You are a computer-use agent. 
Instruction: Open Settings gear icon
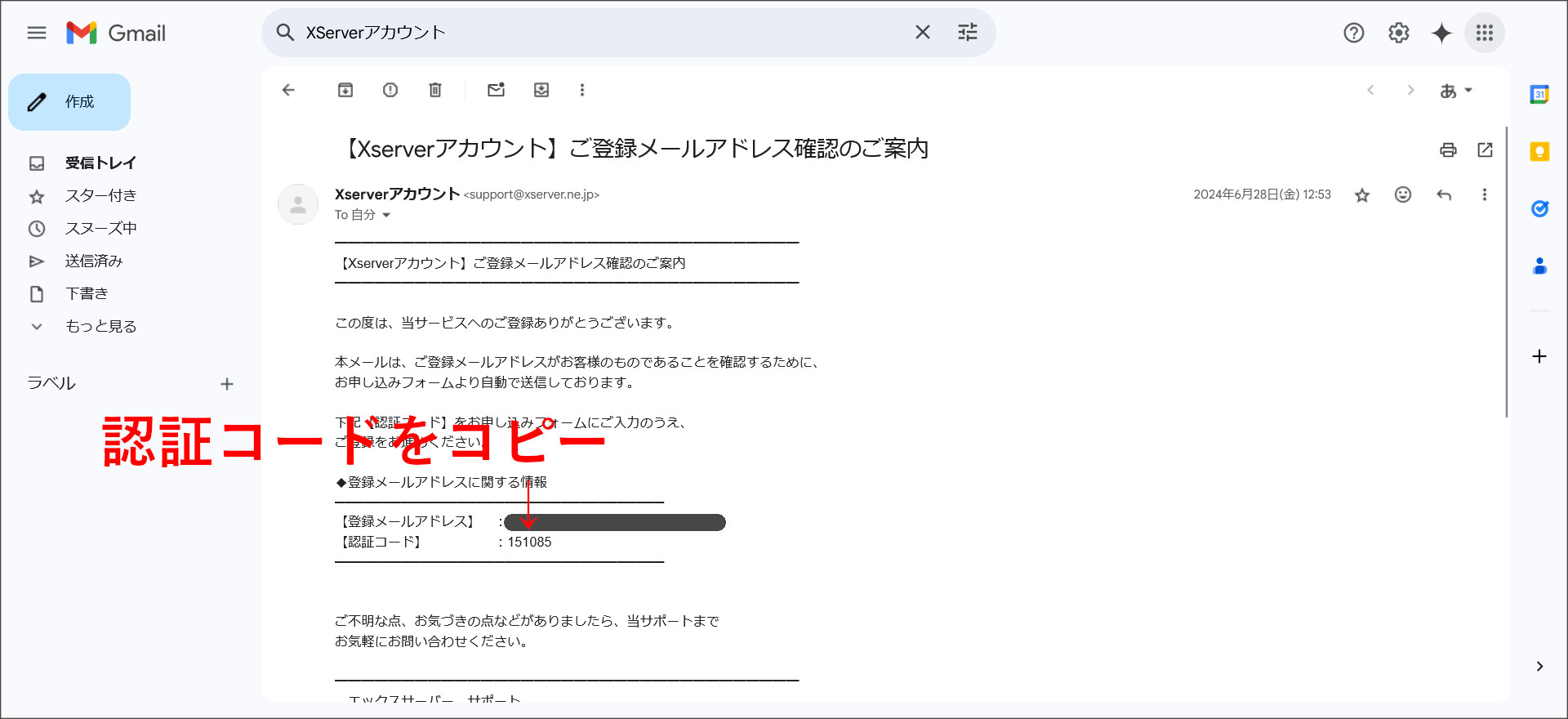1399,33
